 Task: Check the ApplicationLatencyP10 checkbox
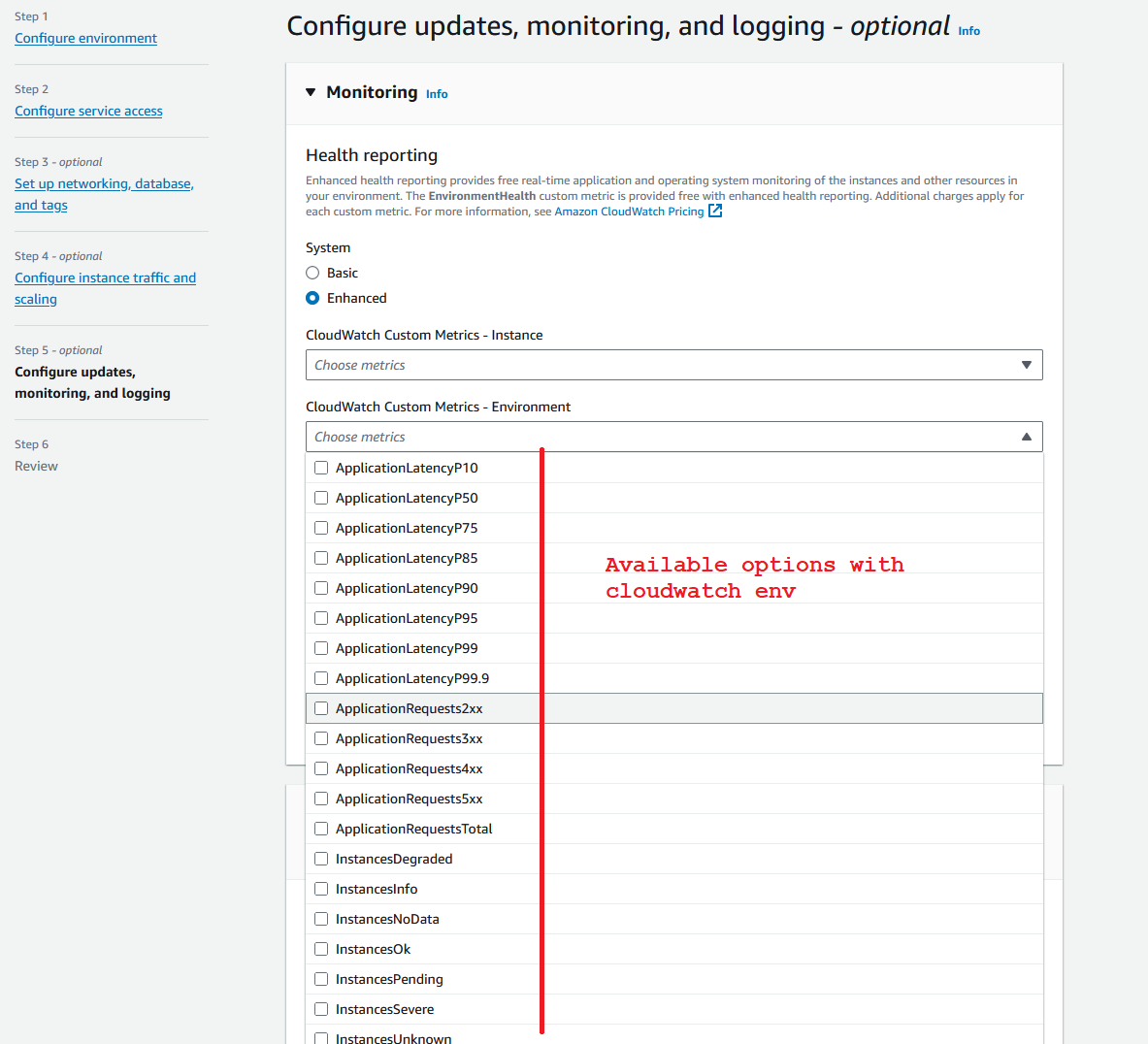coord(321,468)
